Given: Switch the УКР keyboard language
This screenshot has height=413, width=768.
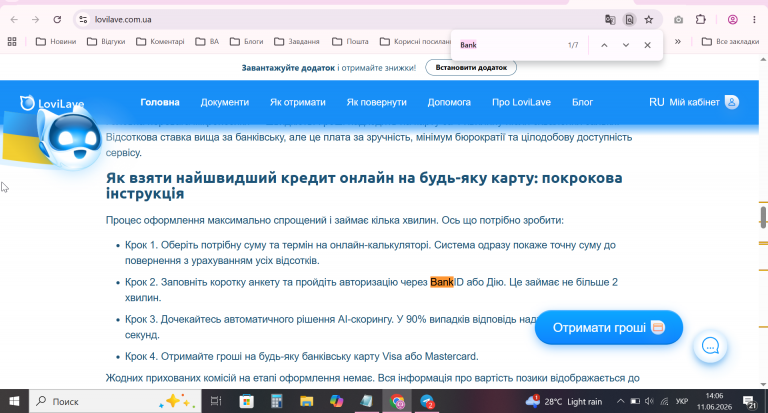Looking at the screenshot, I should point(682,401).
